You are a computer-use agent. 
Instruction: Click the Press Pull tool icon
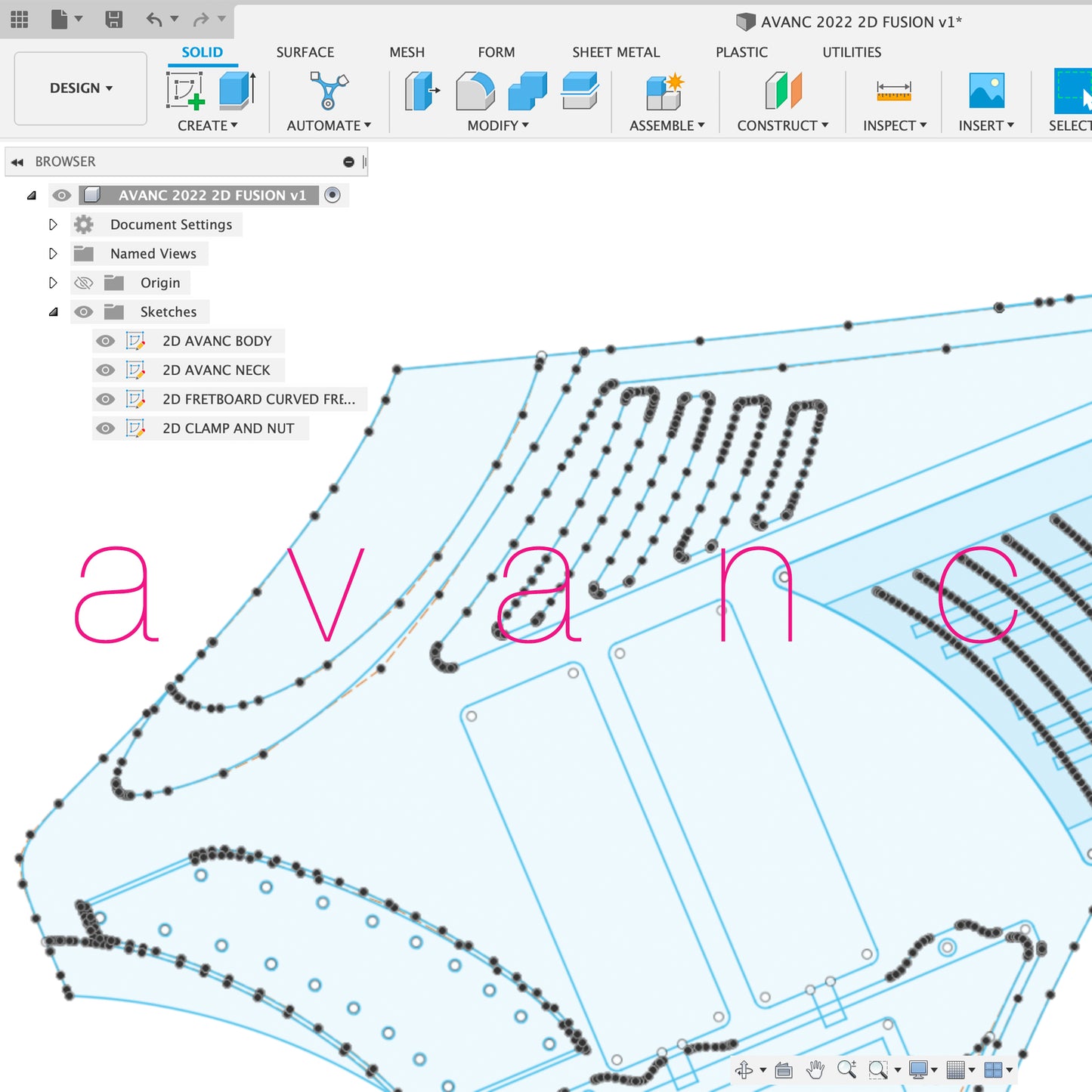[422, 91]
